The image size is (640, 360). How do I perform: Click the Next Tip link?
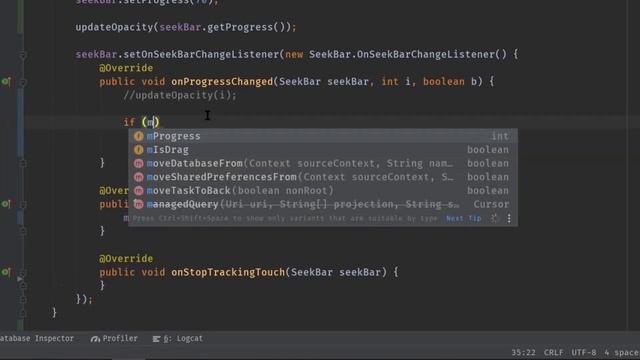pos(464,218)
